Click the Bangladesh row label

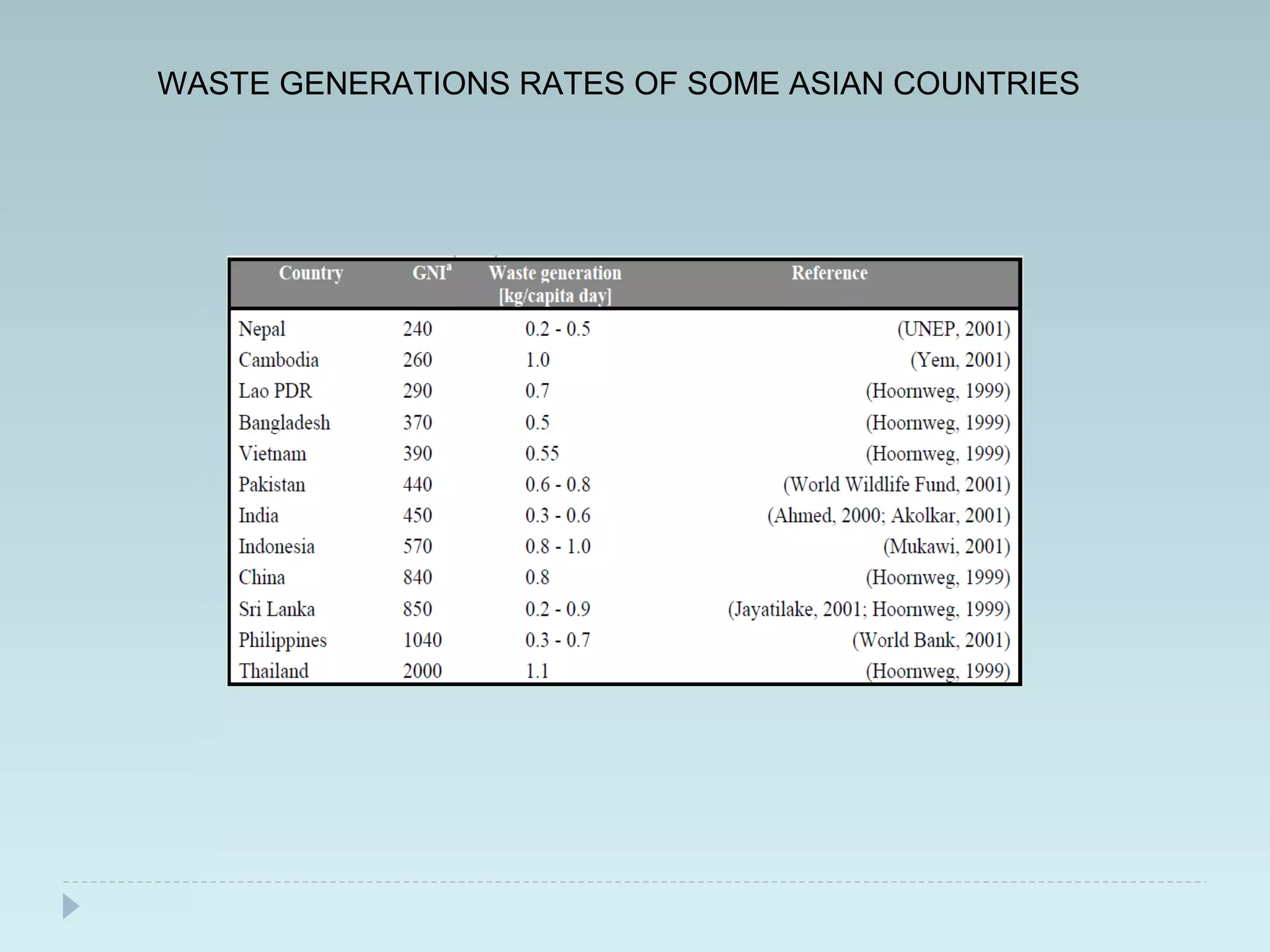[x=284, y=423]
